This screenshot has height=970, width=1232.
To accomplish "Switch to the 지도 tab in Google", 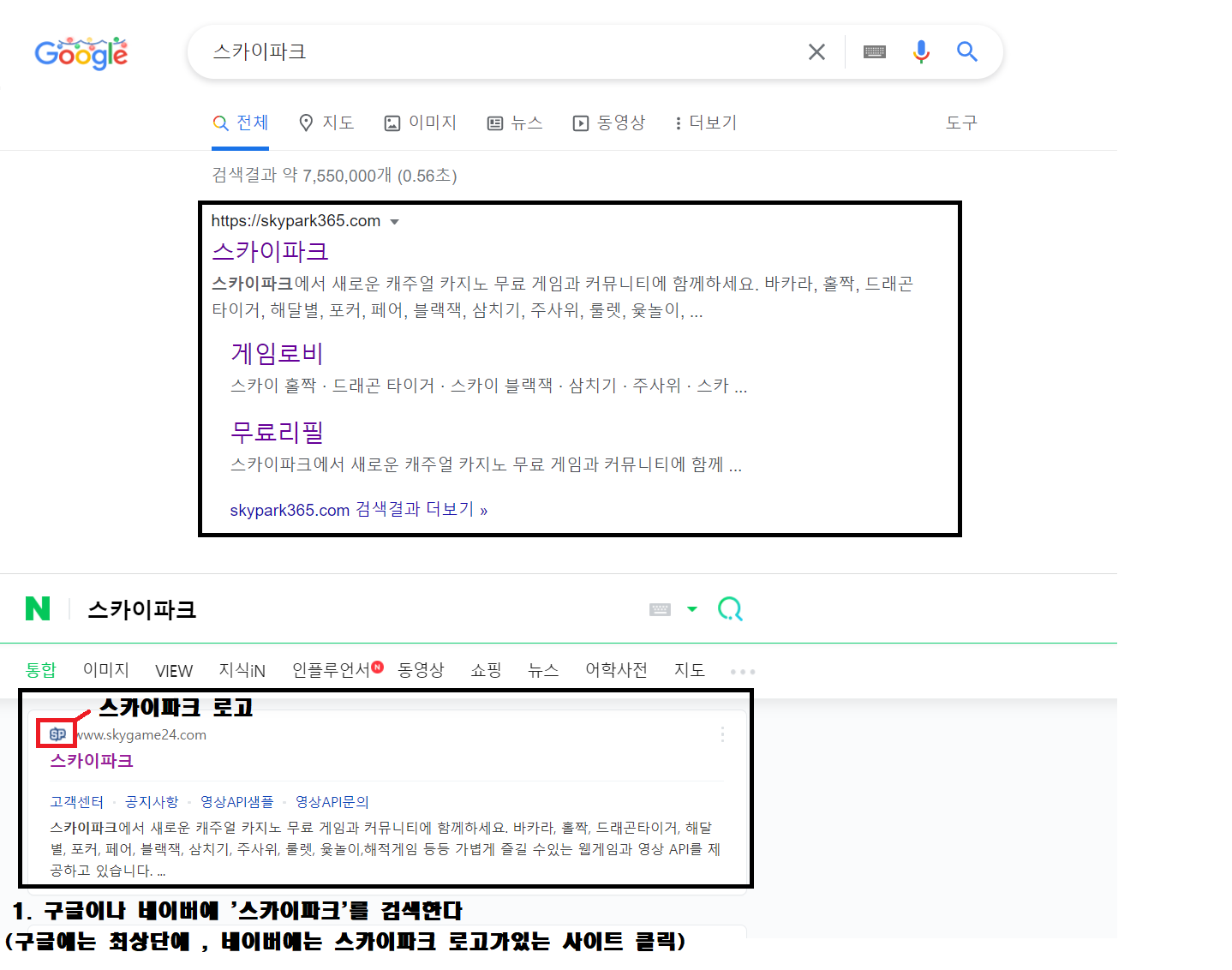I will (x=326, y=123).
